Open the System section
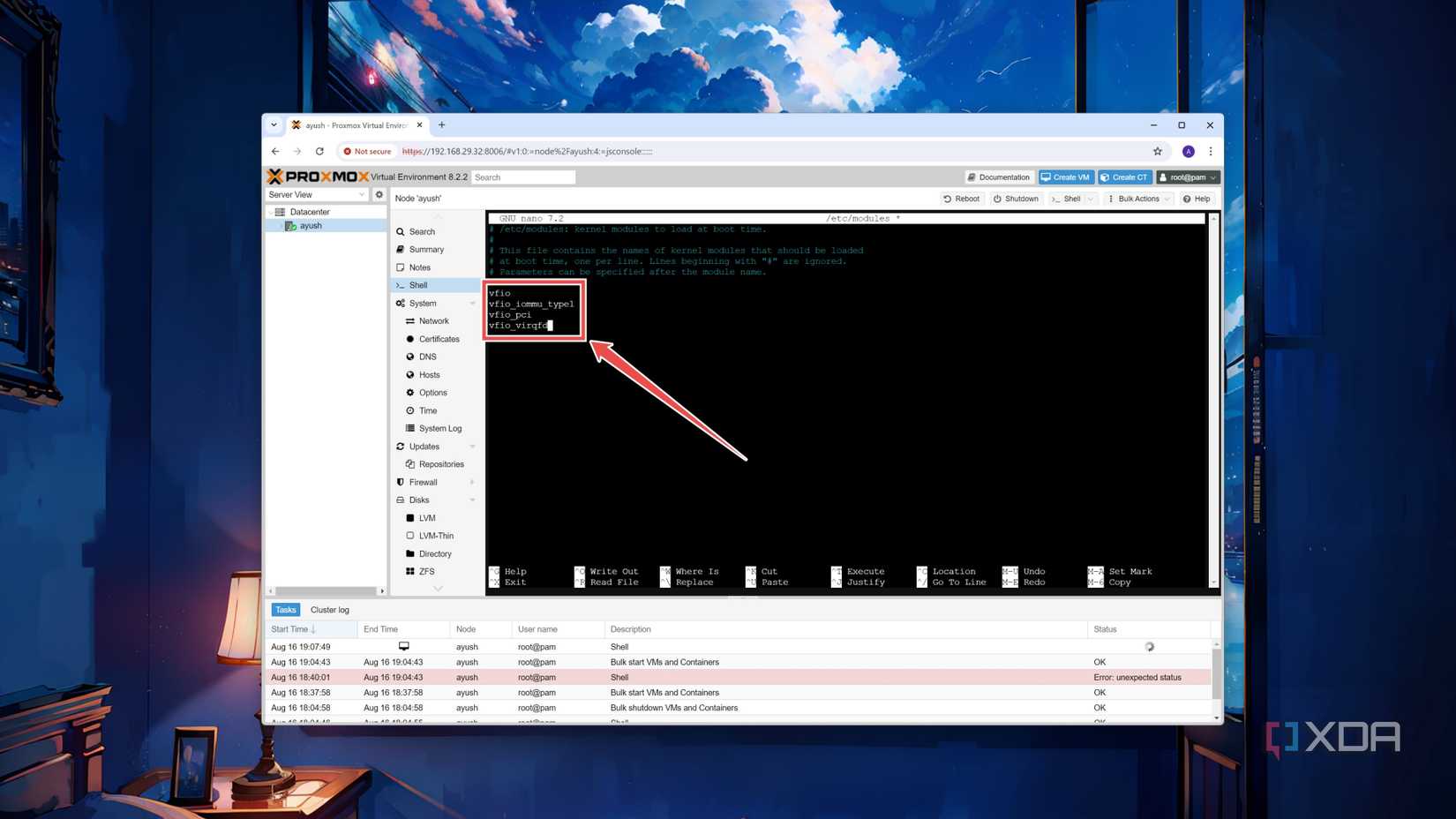 tap(423, 303)
